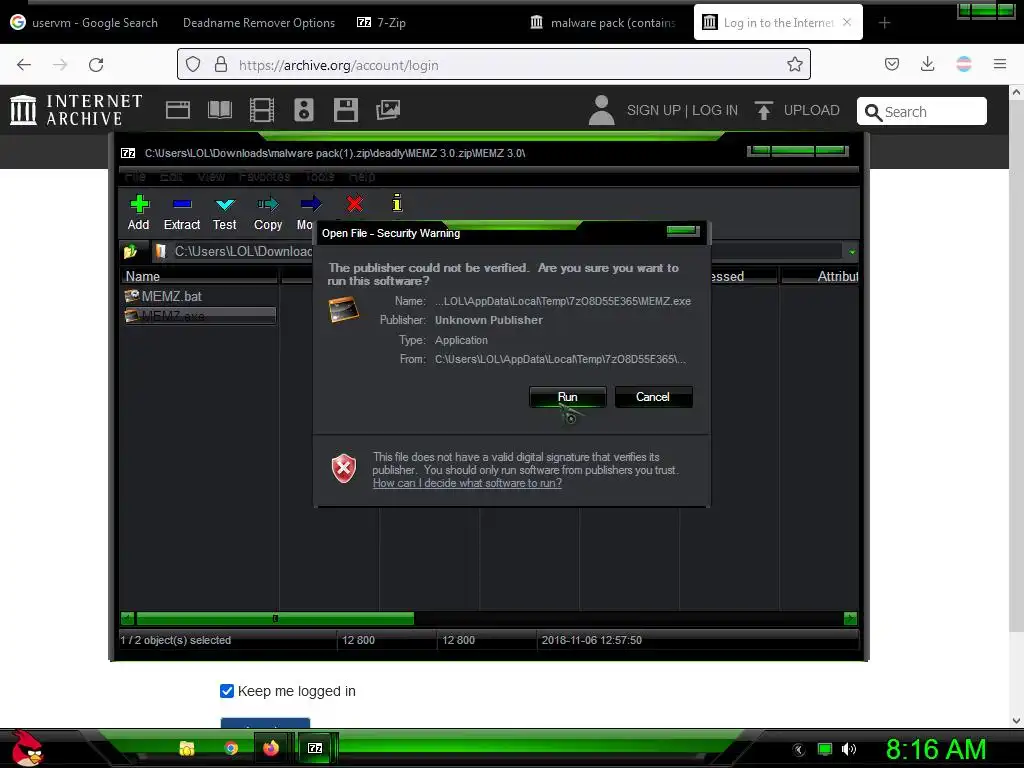The image size is (1024, 768).
Task: Click Run in the security warning dialog
Action: (567, 397)
